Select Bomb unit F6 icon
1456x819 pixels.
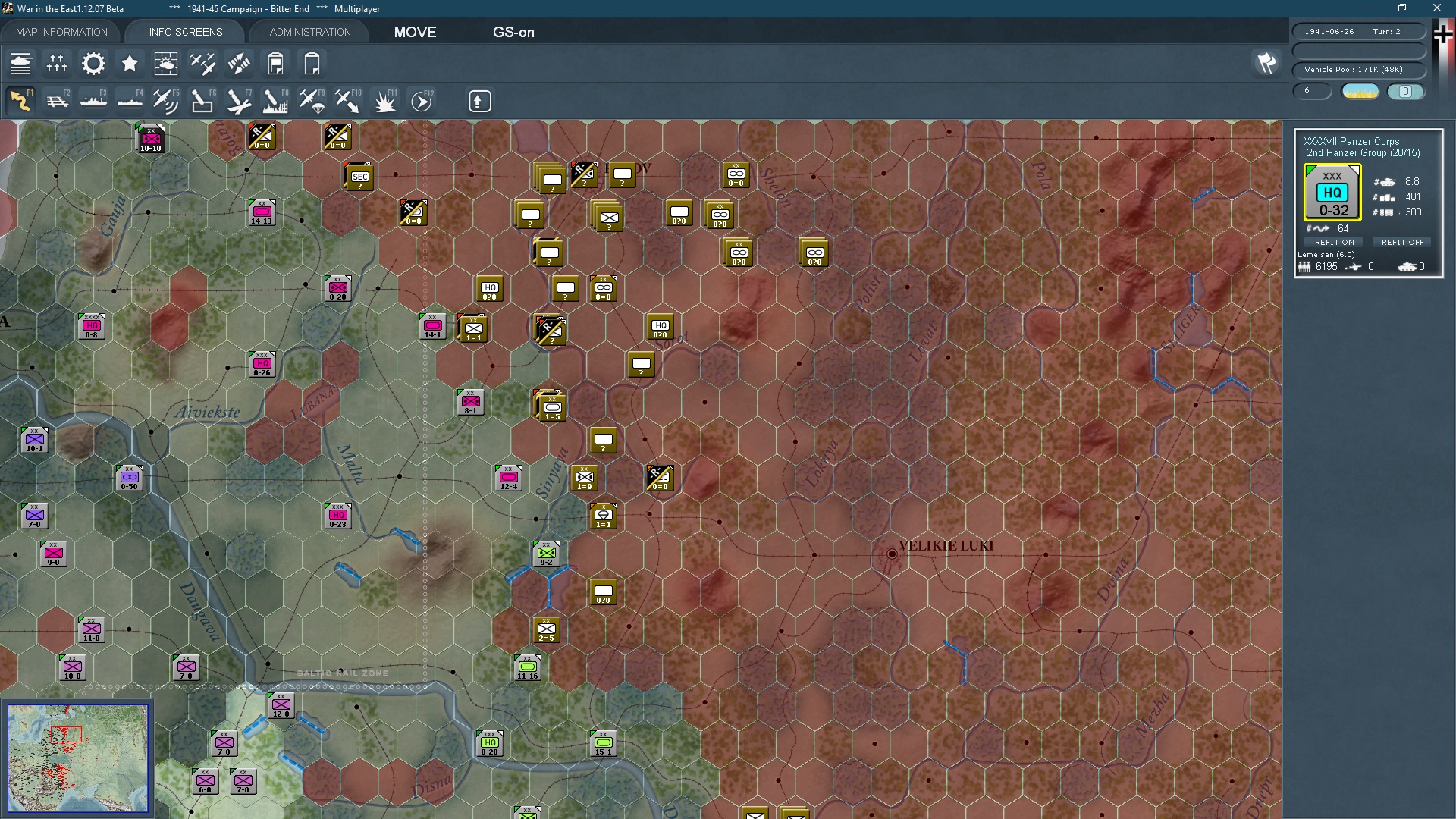[x=202, y=101]
